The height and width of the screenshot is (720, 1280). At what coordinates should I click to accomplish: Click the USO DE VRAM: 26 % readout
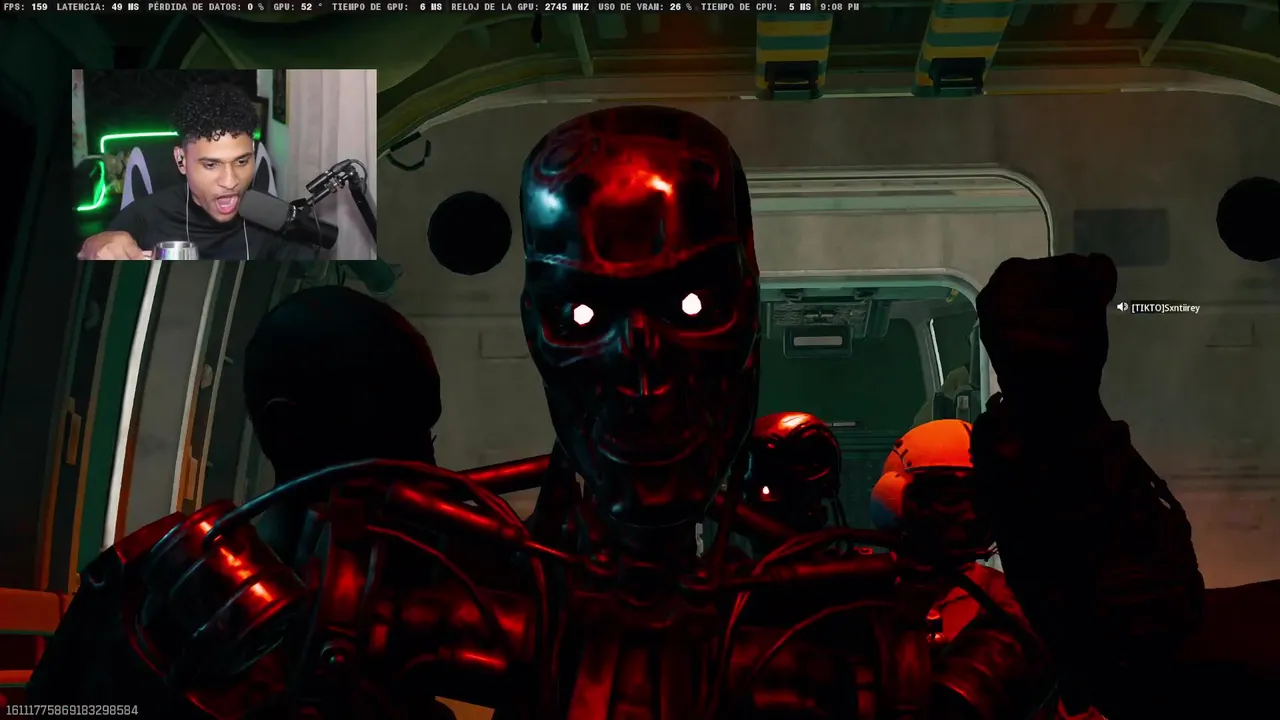[645, 7]
